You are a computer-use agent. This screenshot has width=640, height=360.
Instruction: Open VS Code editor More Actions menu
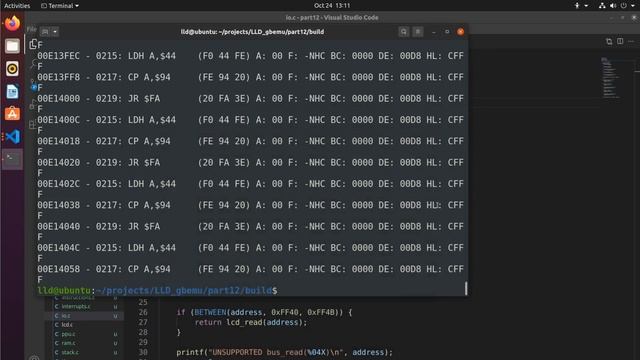(x=631, y=41)
